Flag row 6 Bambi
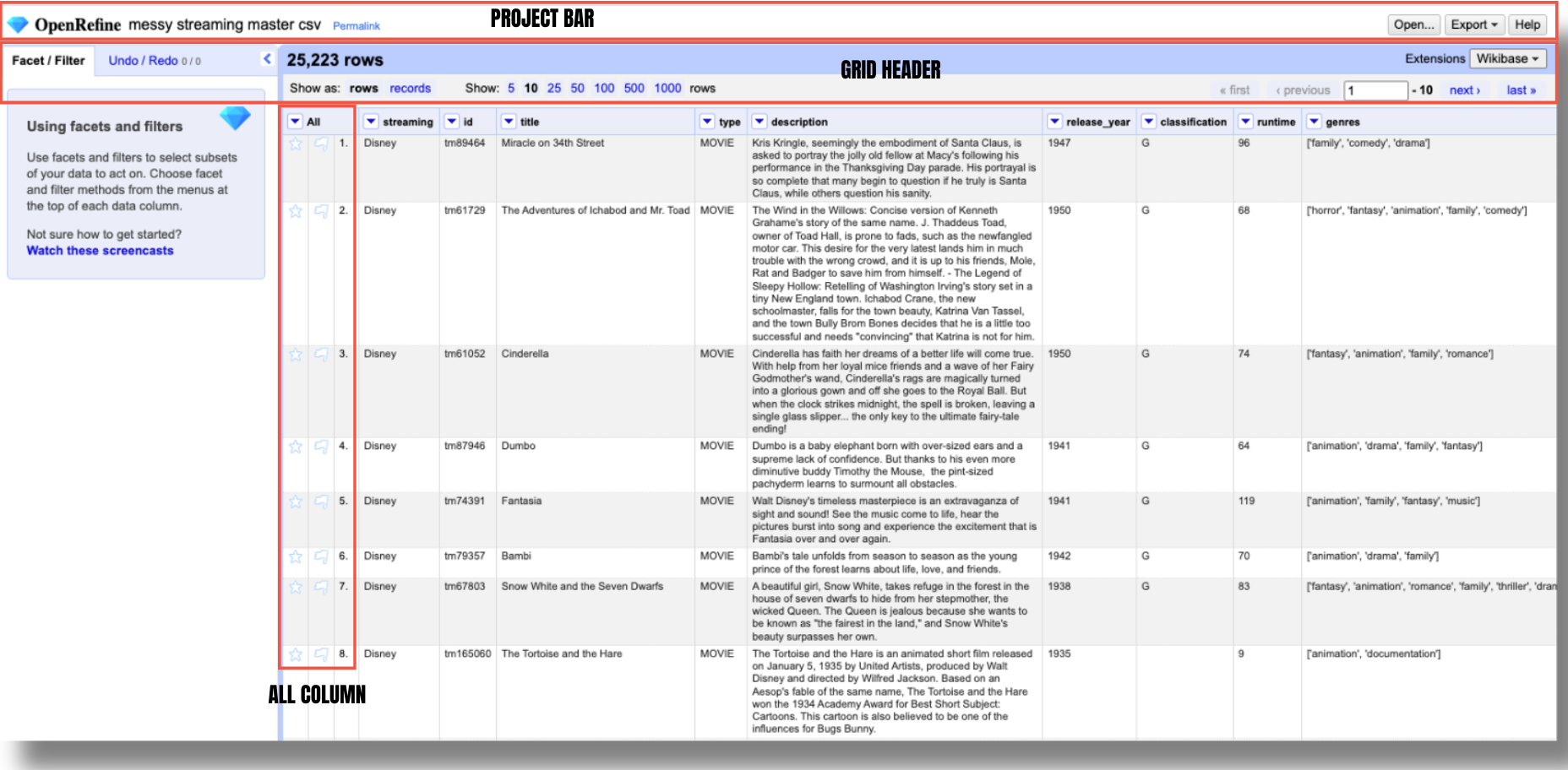This screenshot has width=1568, height=770. pos(322,556)
